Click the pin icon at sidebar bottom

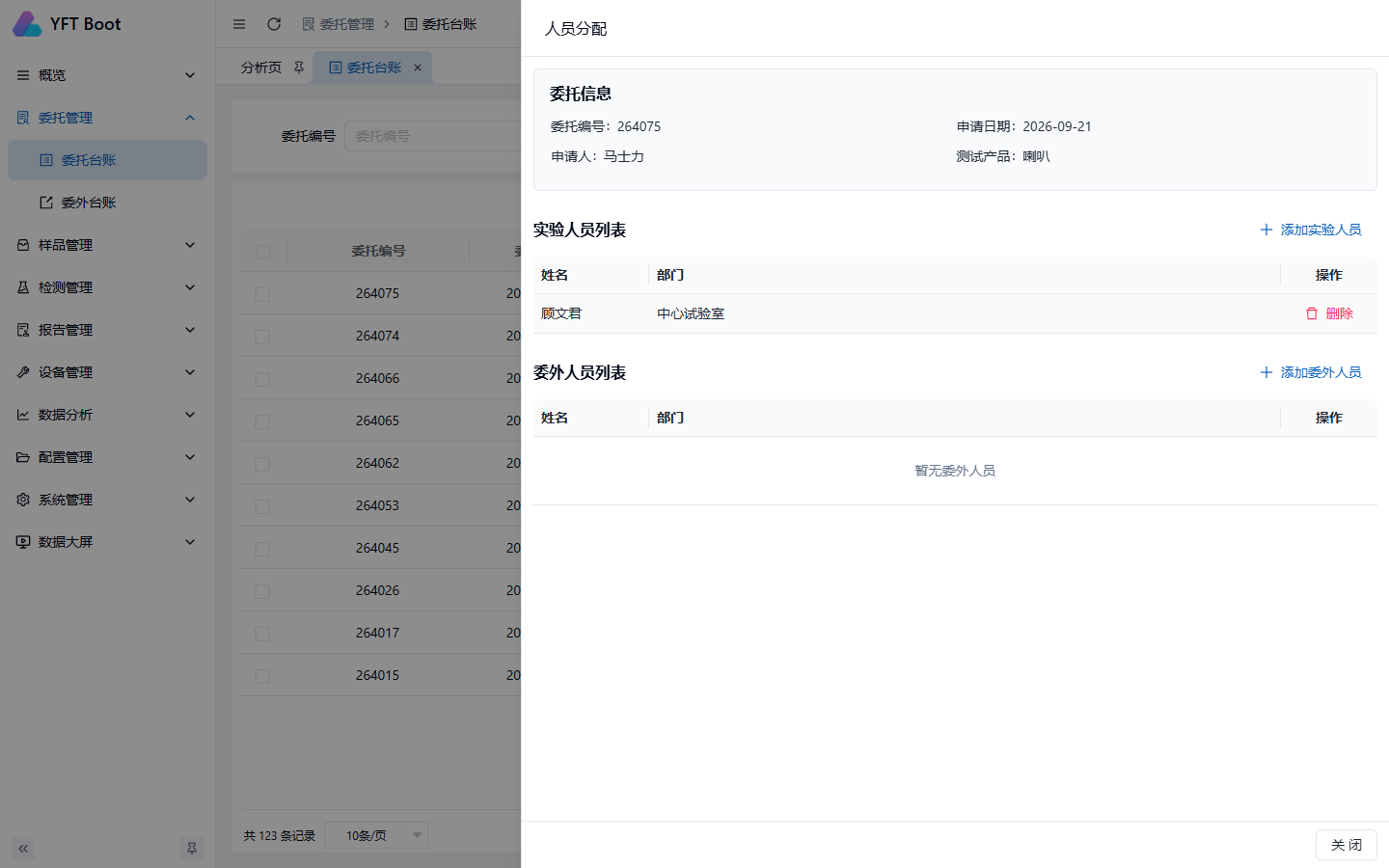[x=192, y=849]
